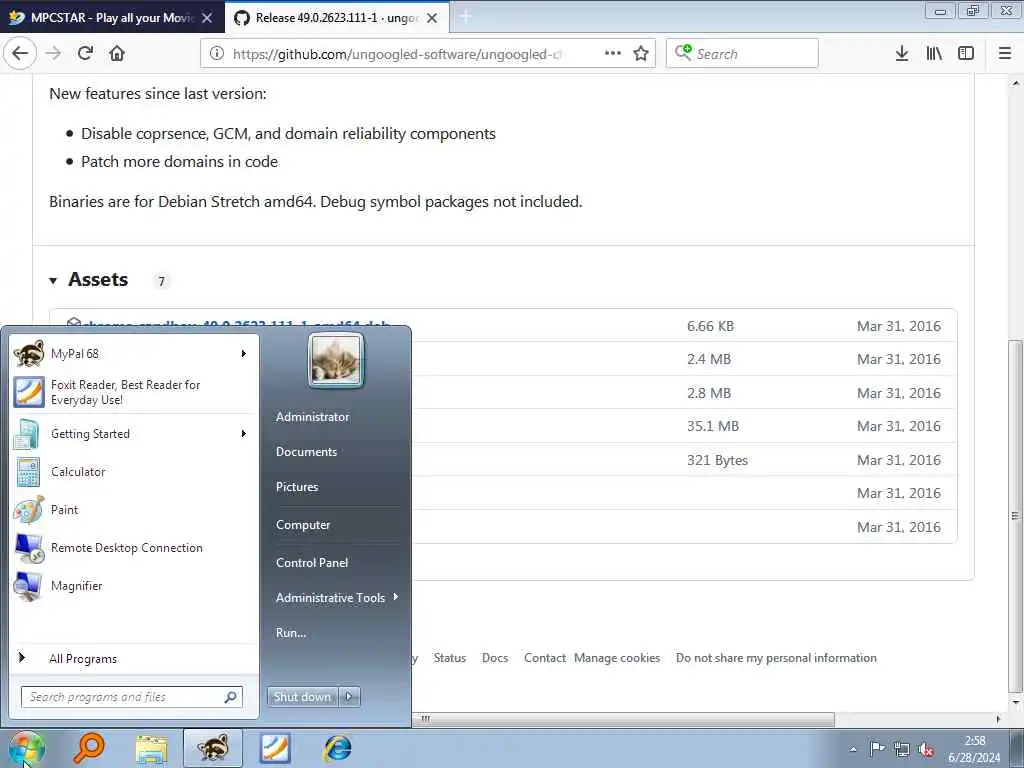Click the Windows Start orb

[x=27, y=748]
